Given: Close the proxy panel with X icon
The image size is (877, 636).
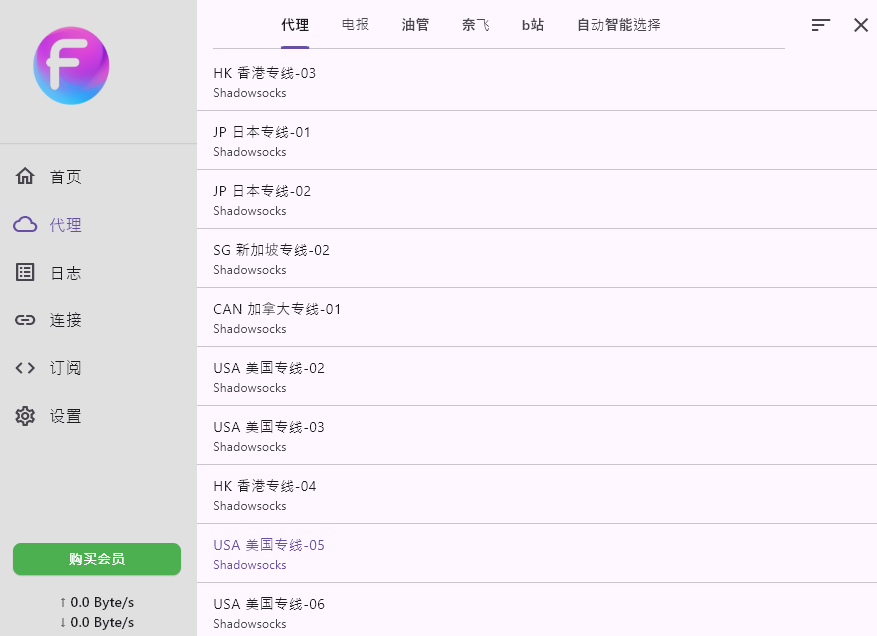Looking at the screenshot, I should (860, 25).
